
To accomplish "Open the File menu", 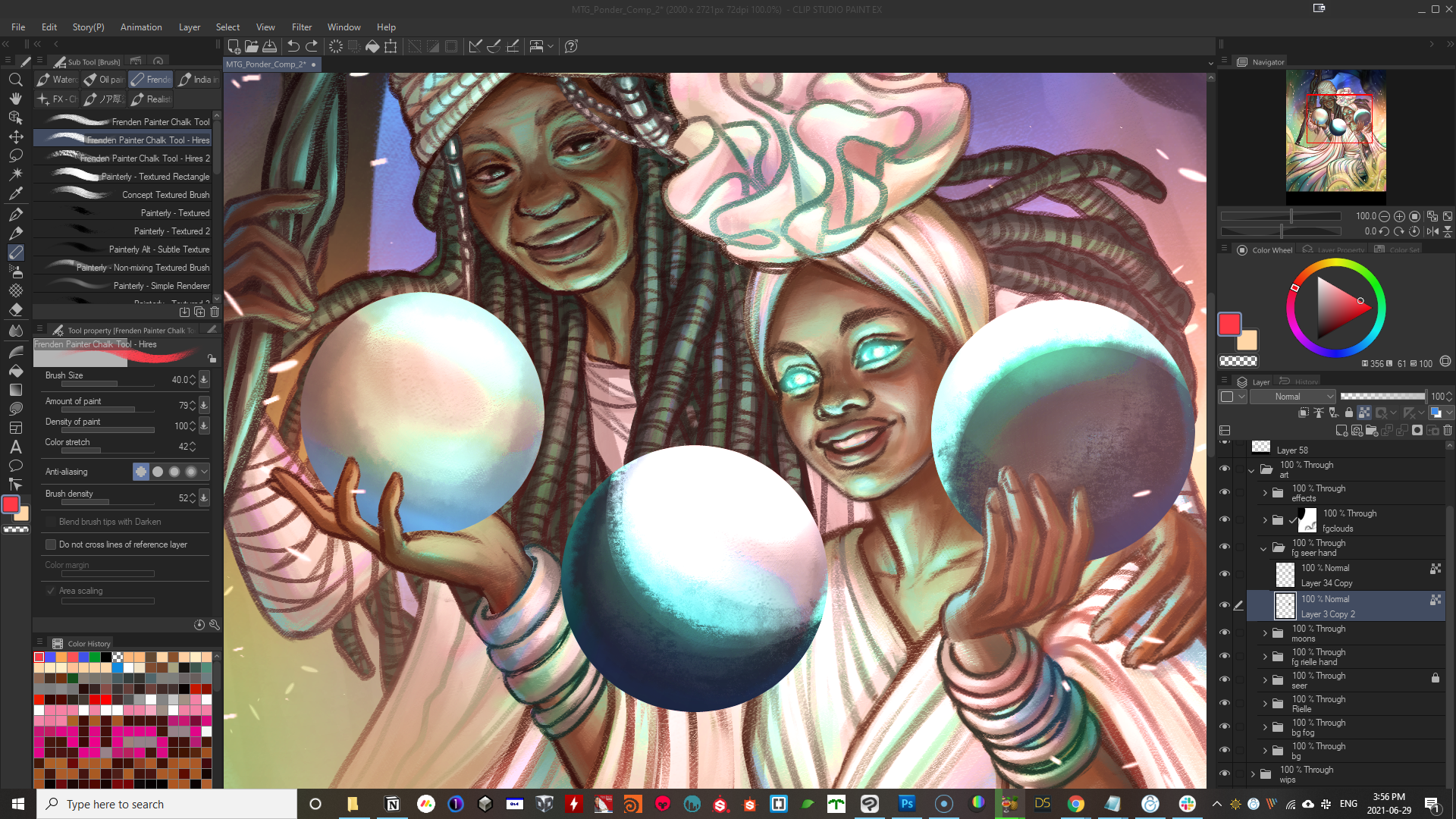I will [x=18, y=27].
